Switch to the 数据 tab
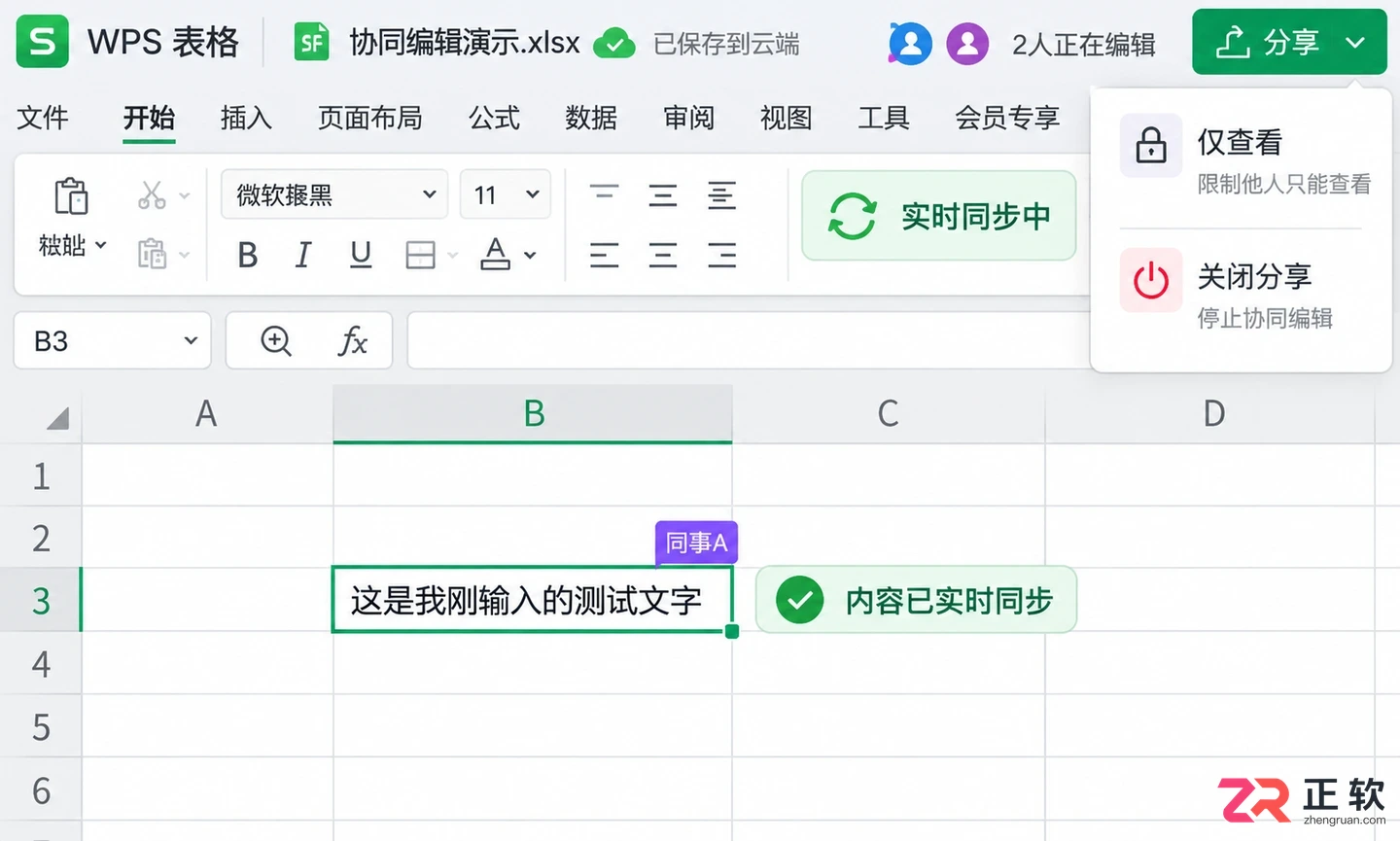 pos(591,118)
